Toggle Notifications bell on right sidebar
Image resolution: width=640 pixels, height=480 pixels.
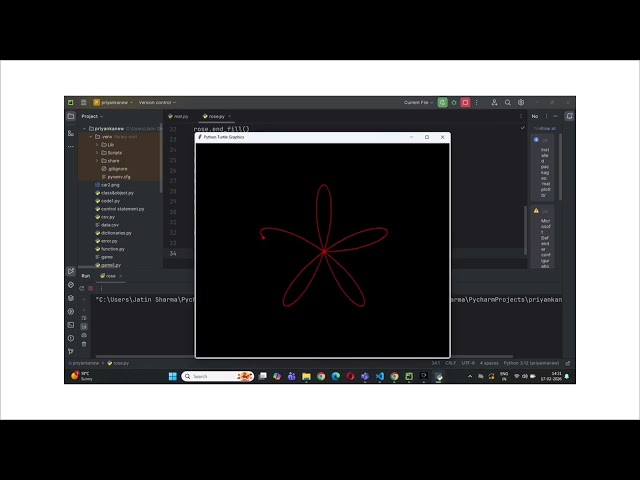pyautogui.click(x=569, y=116)
